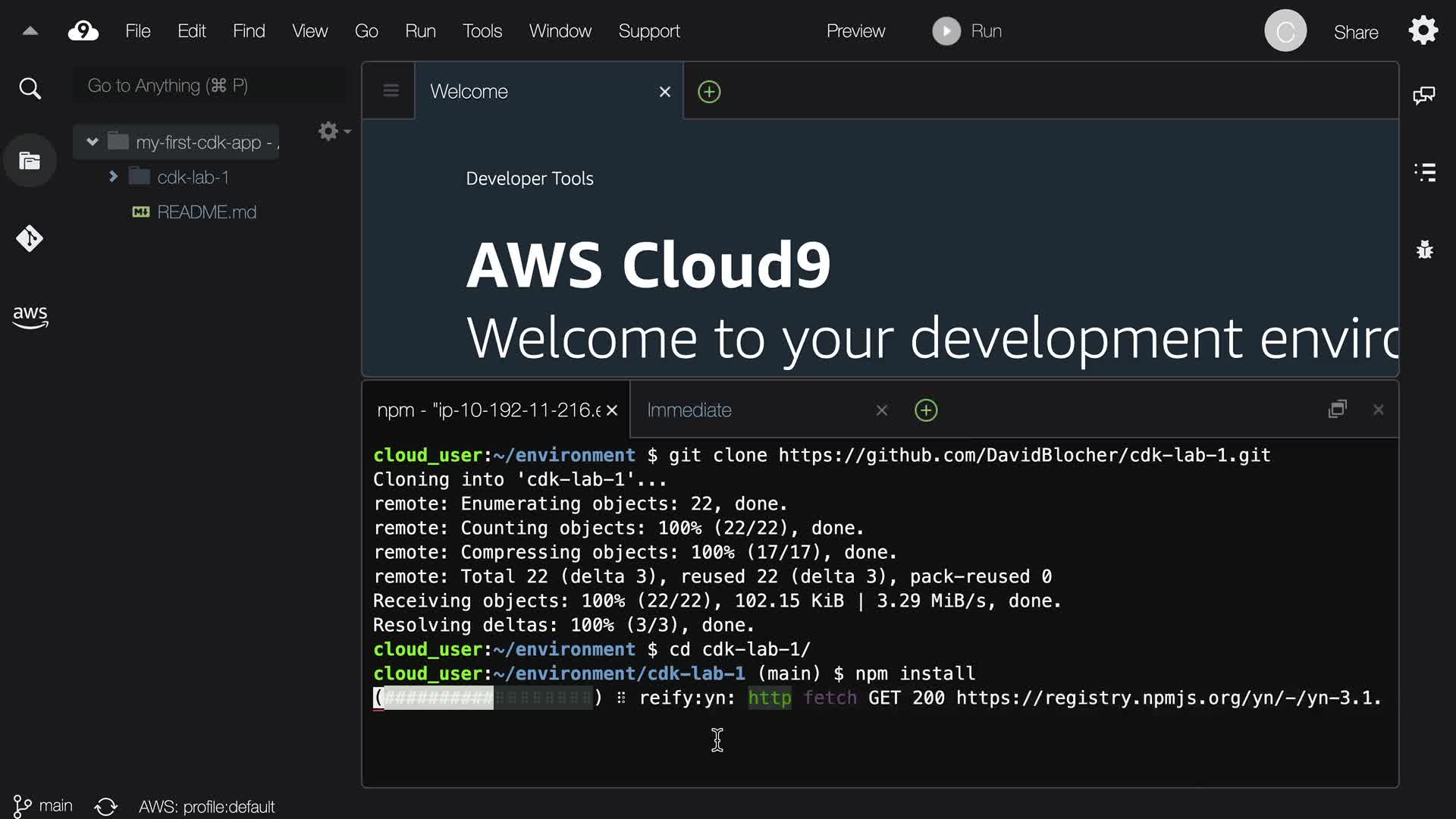Open Preferences gear in top right

click(1423, 31)
